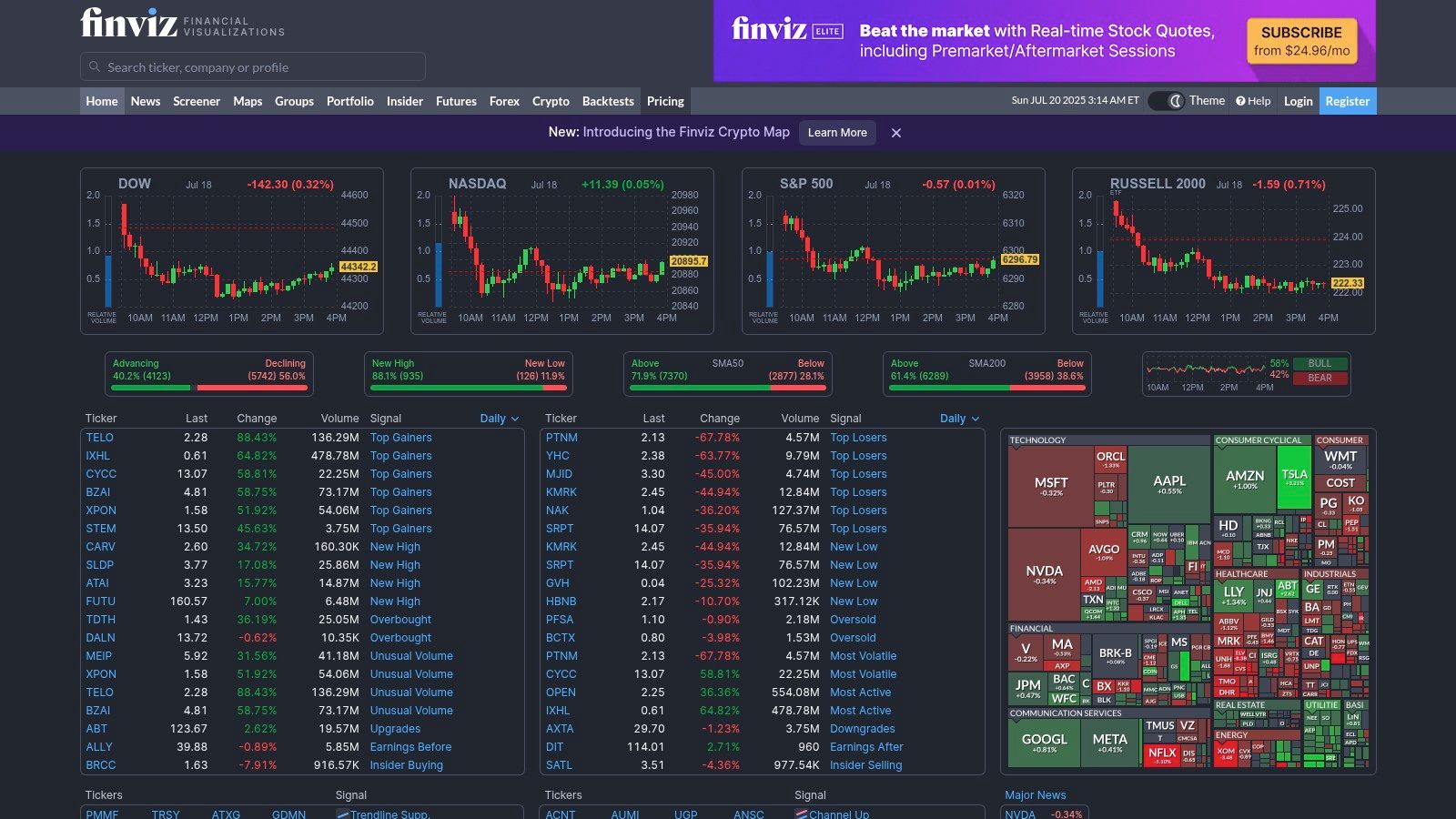Click the MSFT tile in the heatmap
Screen dimensions: 1456x819
pyautogui.click(x=1051, y=486)
